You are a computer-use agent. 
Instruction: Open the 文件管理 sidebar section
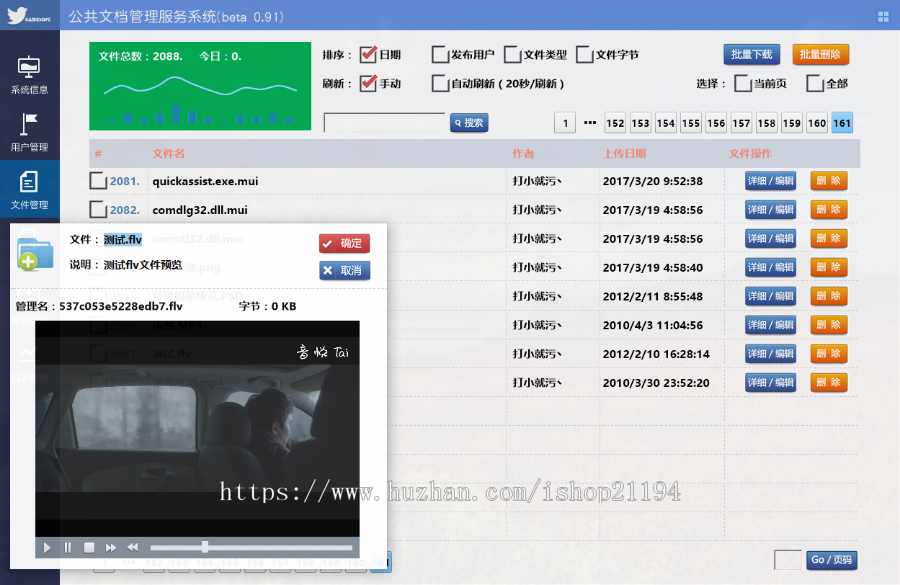(29, 189)
